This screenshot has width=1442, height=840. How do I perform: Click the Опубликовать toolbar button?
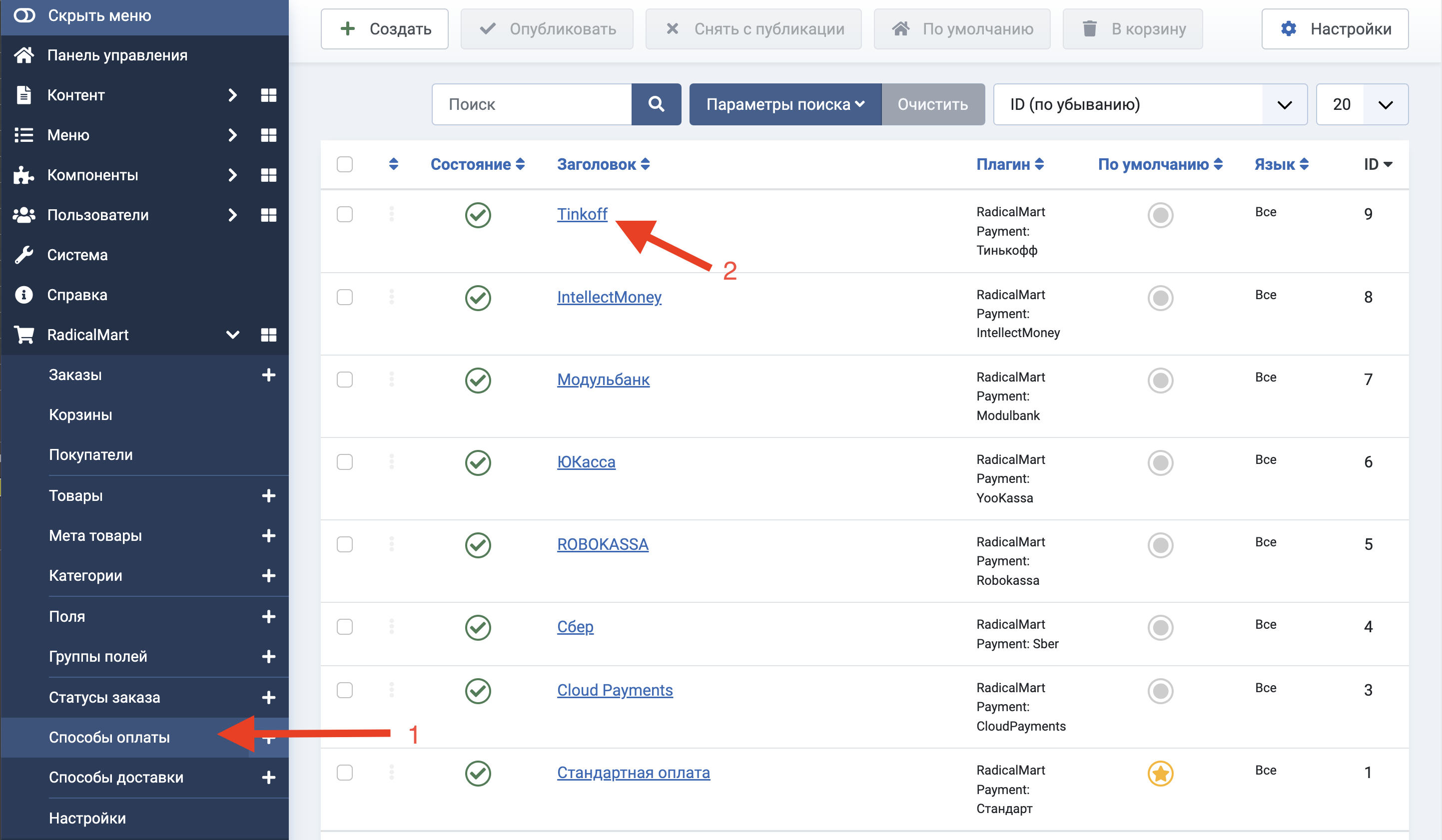coord(547,28)
